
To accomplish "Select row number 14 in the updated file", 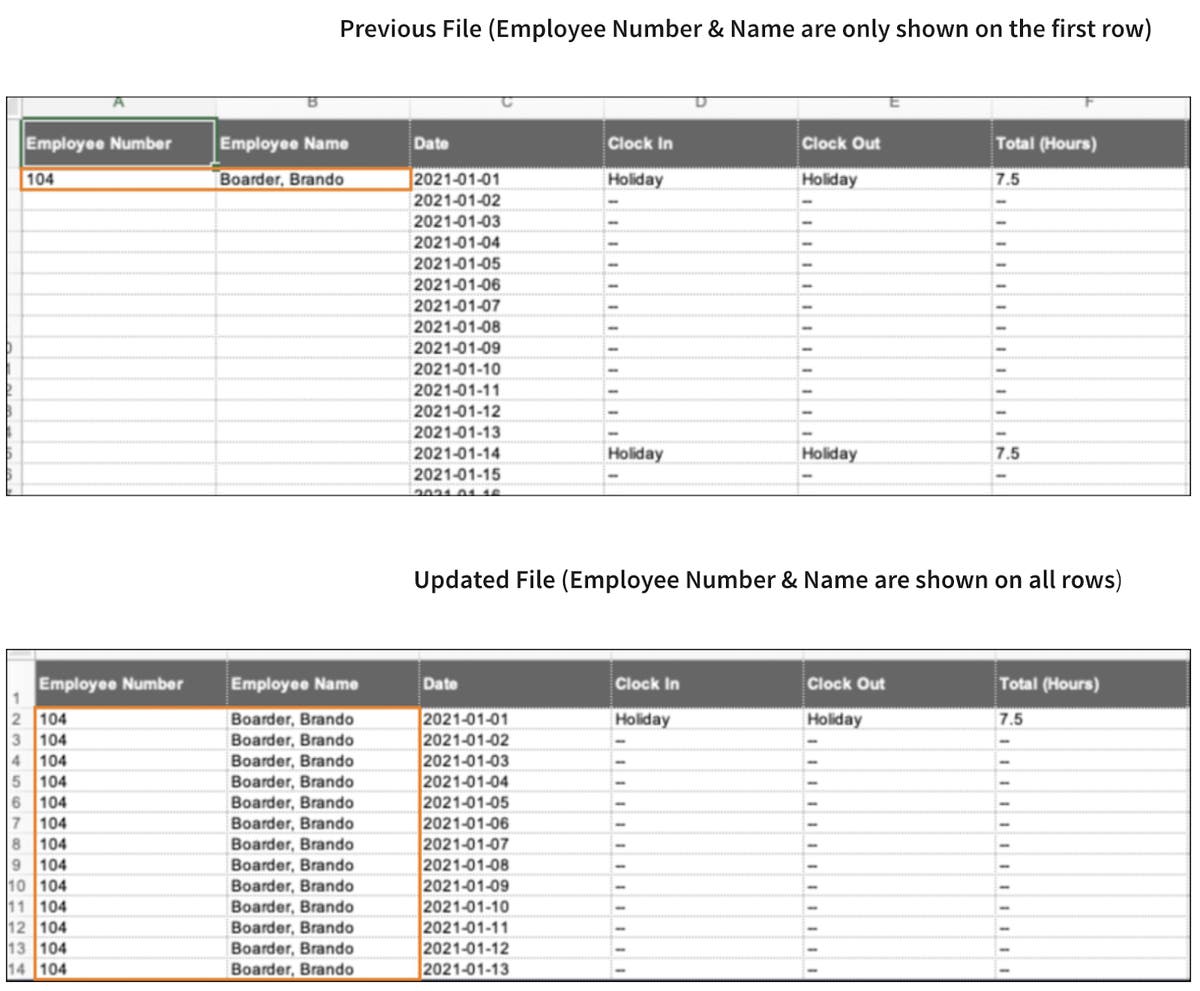I will tap(17, 969).
